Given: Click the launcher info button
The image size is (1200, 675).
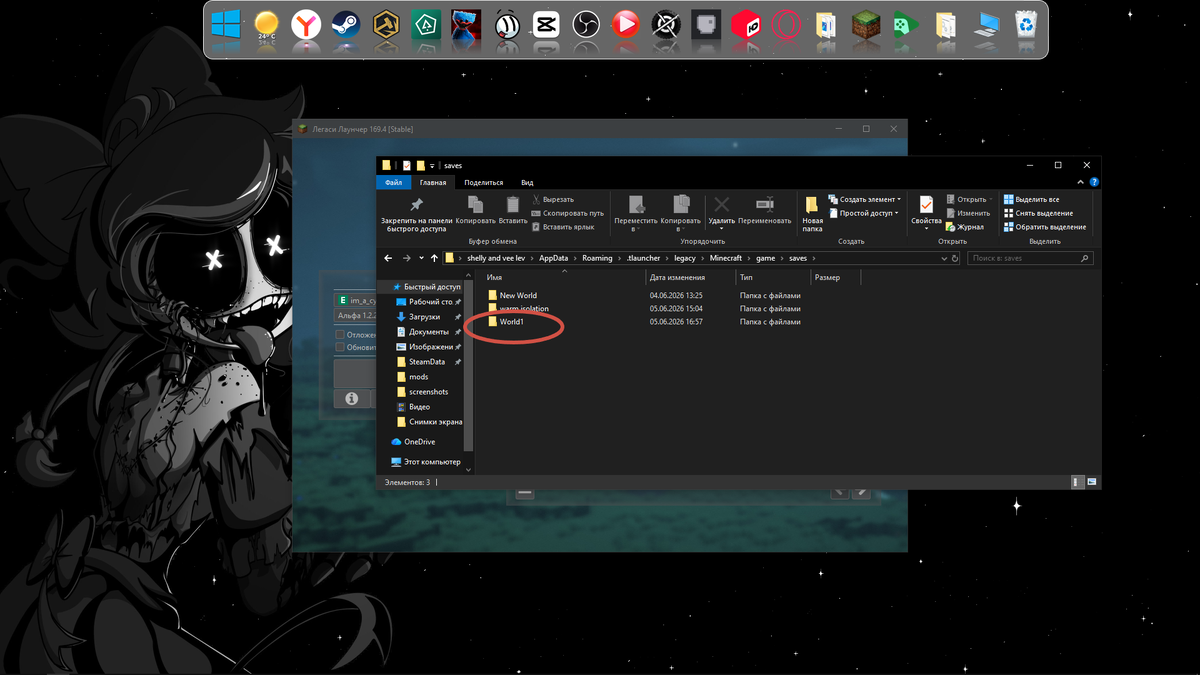Looking at the screenshot, I should click(352, 398).
